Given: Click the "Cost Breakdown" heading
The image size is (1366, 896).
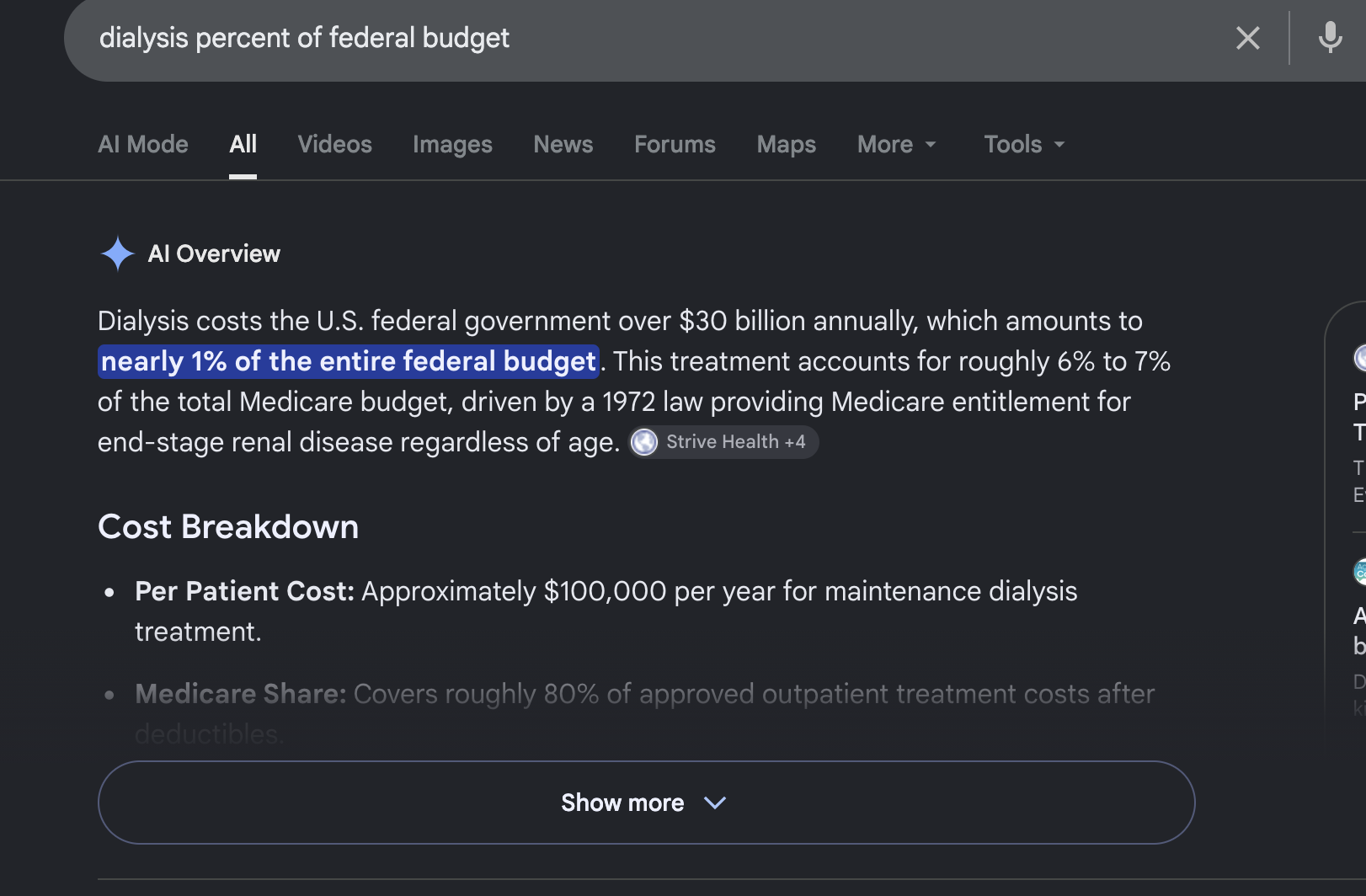Looking at the screenshot, I should (x=228, y=527).
